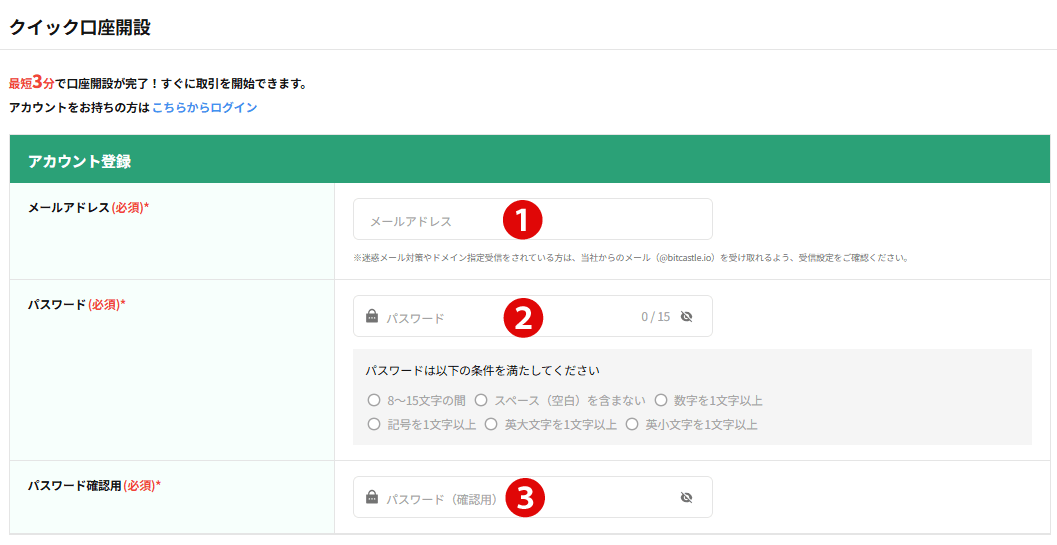Select the 英大文字を1文字以上 condition circle
1057x545 pixels.
[491, 425]
